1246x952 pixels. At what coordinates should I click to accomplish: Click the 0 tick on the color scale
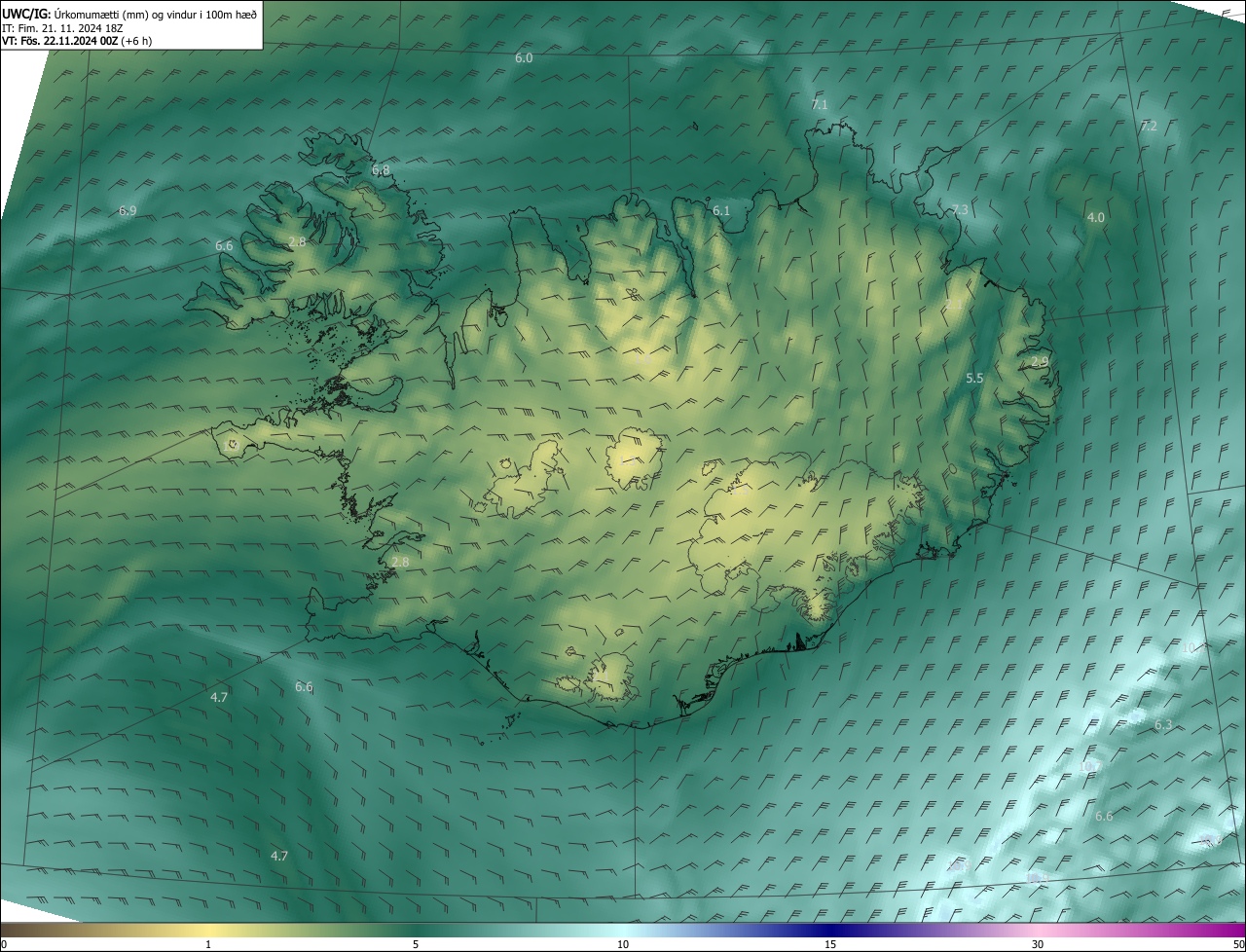(x=4, y=944)
